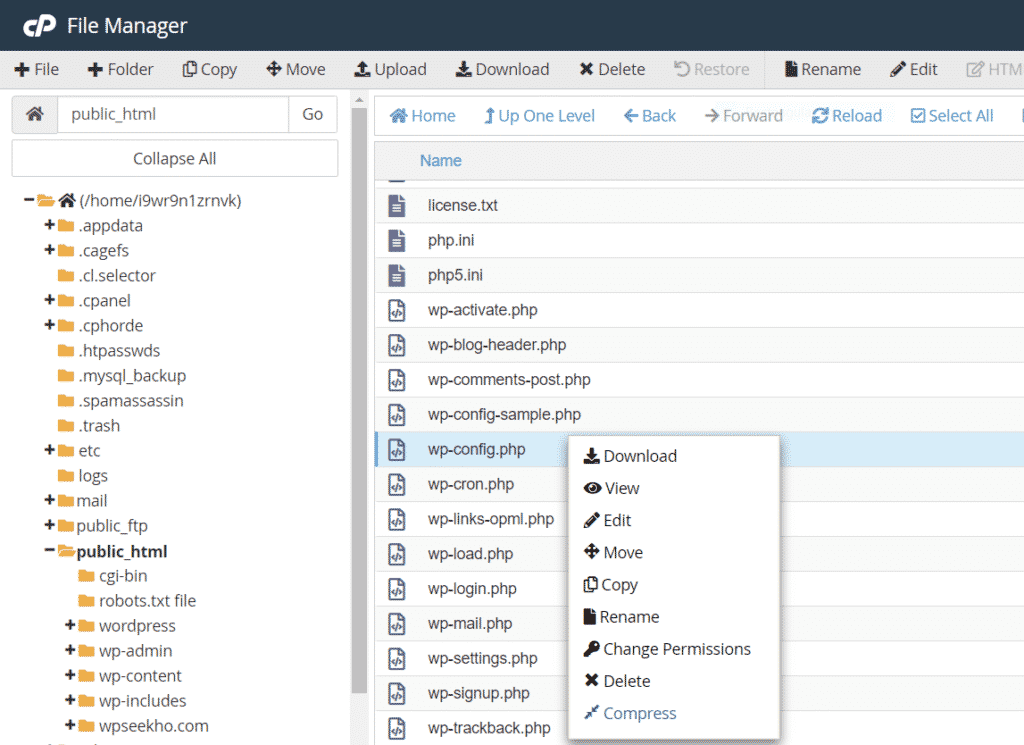Open the Upload tool
Viewport: 1024px width, 745px height.
point(391,69)
